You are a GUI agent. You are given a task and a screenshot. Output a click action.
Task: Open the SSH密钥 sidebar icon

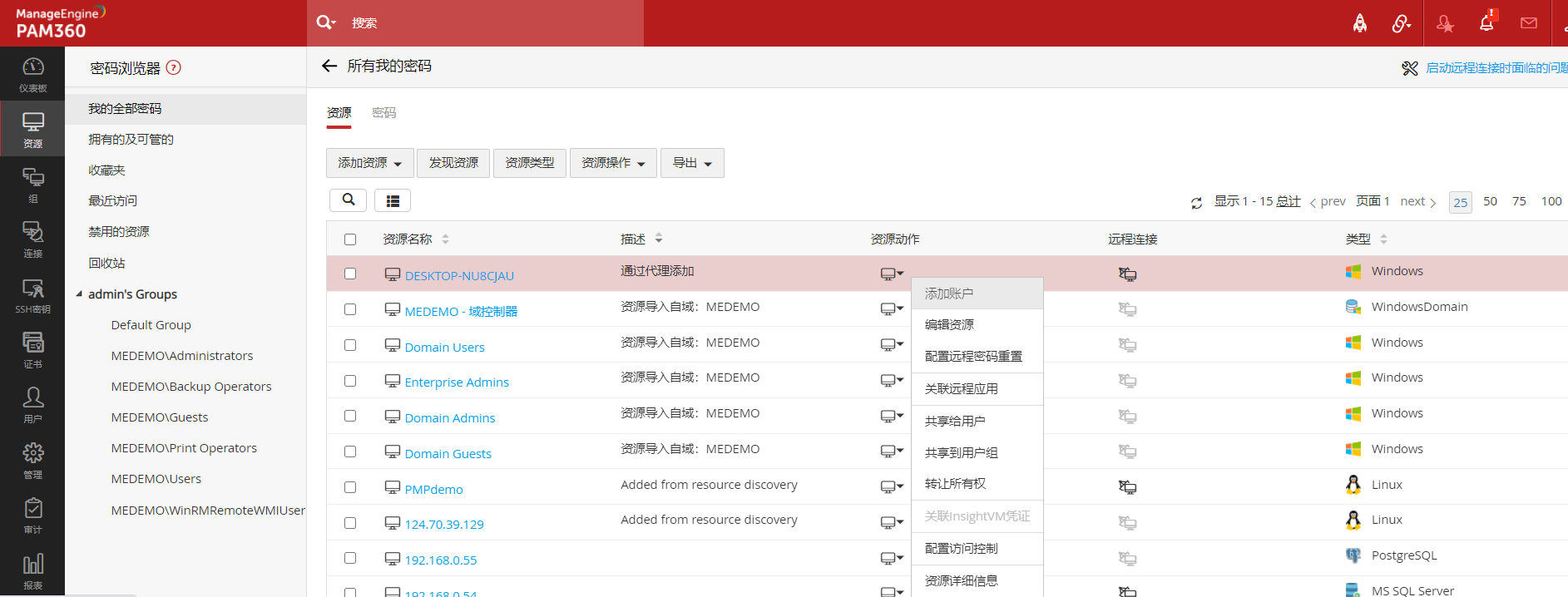[x=32, y=295]
